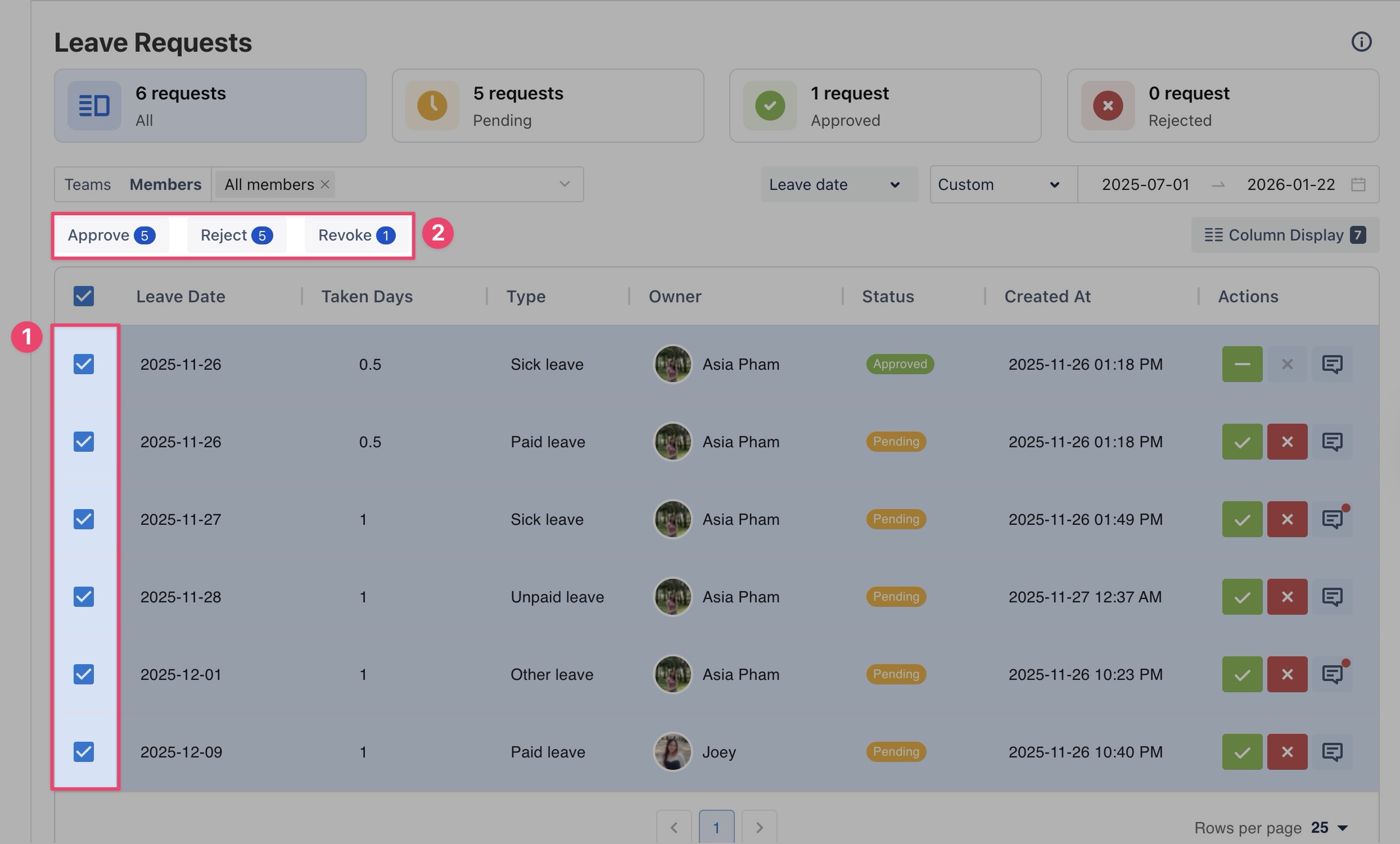
Task: Switch to the Teams tab
Action: 88,184
